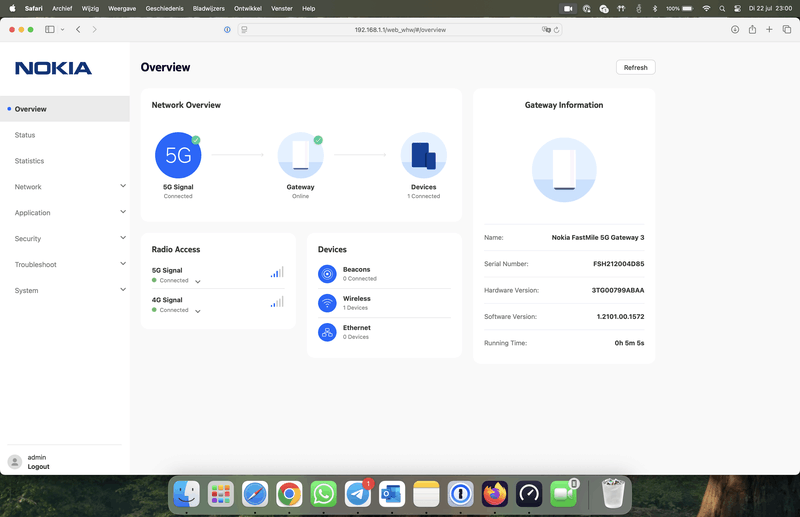
Task: Open the Bladwijzers menu
Action: 209,9
